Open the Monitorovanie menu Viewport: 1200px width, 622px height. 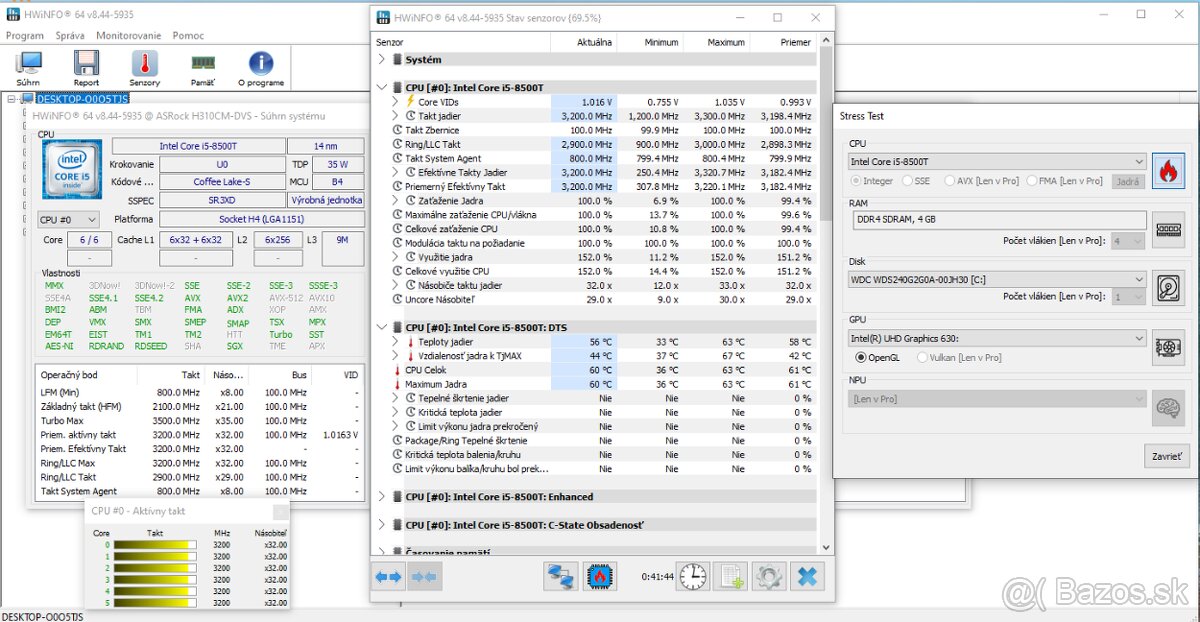(x=128, y=35)
